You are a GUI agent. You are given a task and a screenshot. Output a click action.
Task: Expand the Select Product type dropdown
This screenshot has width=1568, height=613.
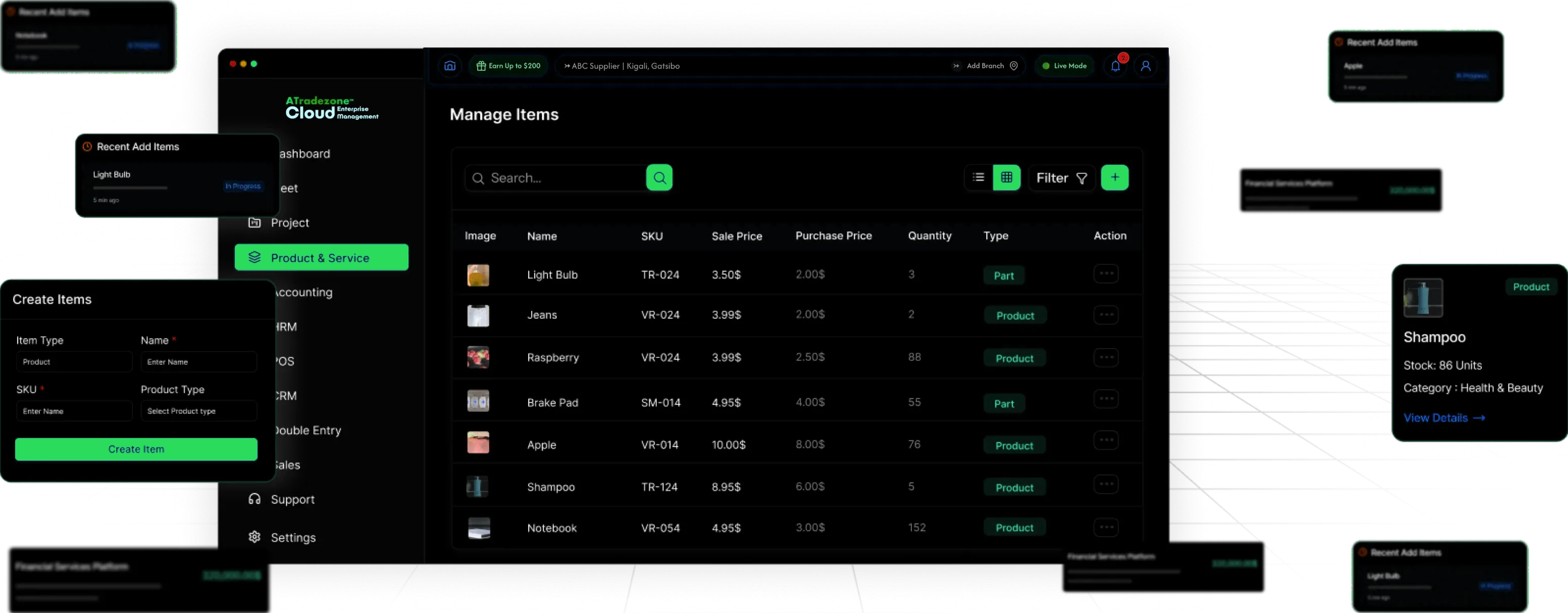(199, 411)
